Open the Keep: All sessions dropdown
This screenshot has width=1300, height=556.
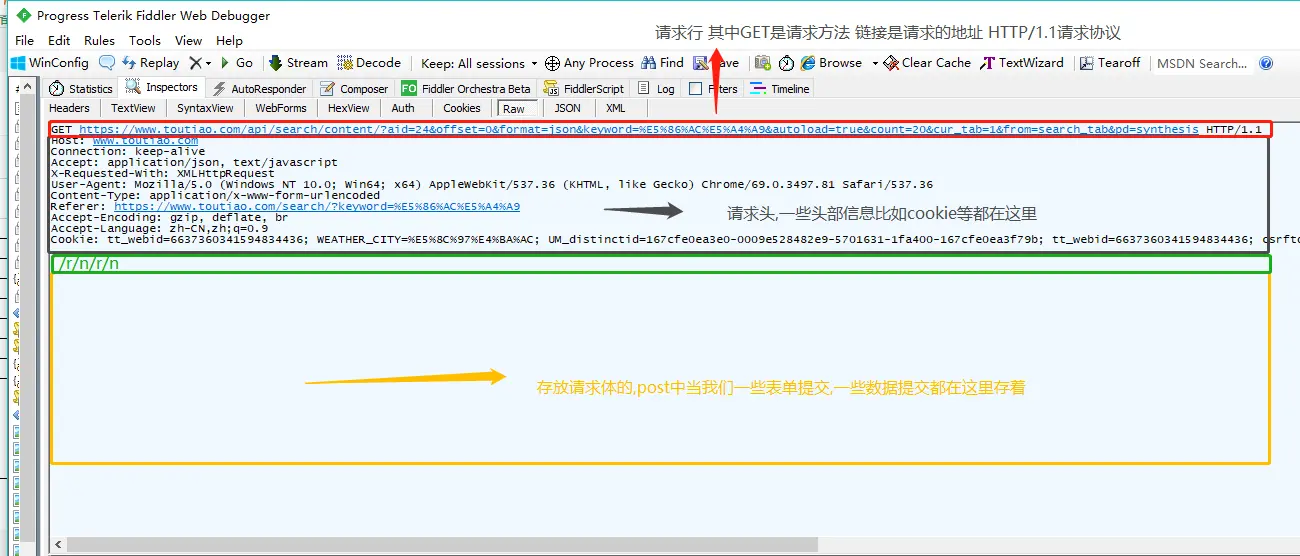479,63
